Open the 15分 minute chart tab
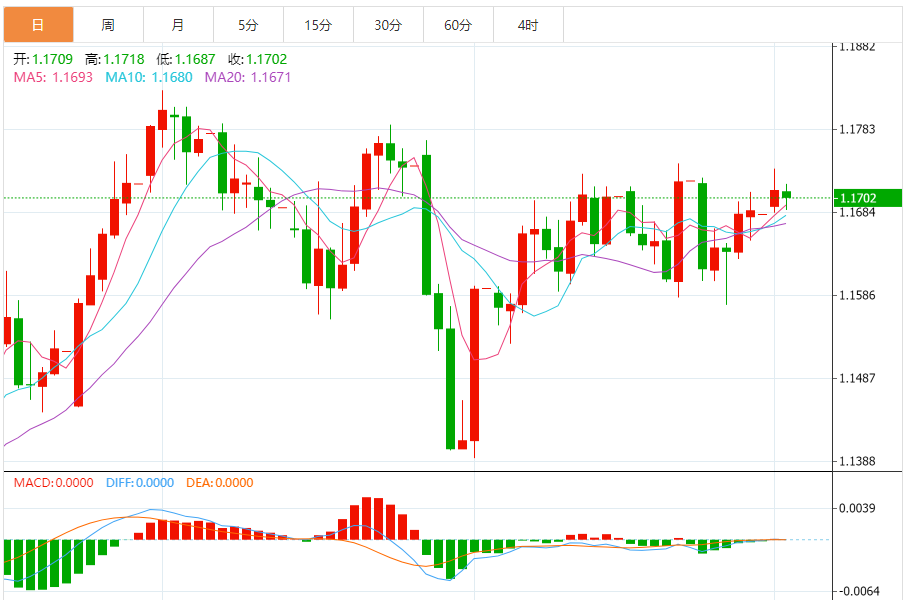 coord(318,25)
